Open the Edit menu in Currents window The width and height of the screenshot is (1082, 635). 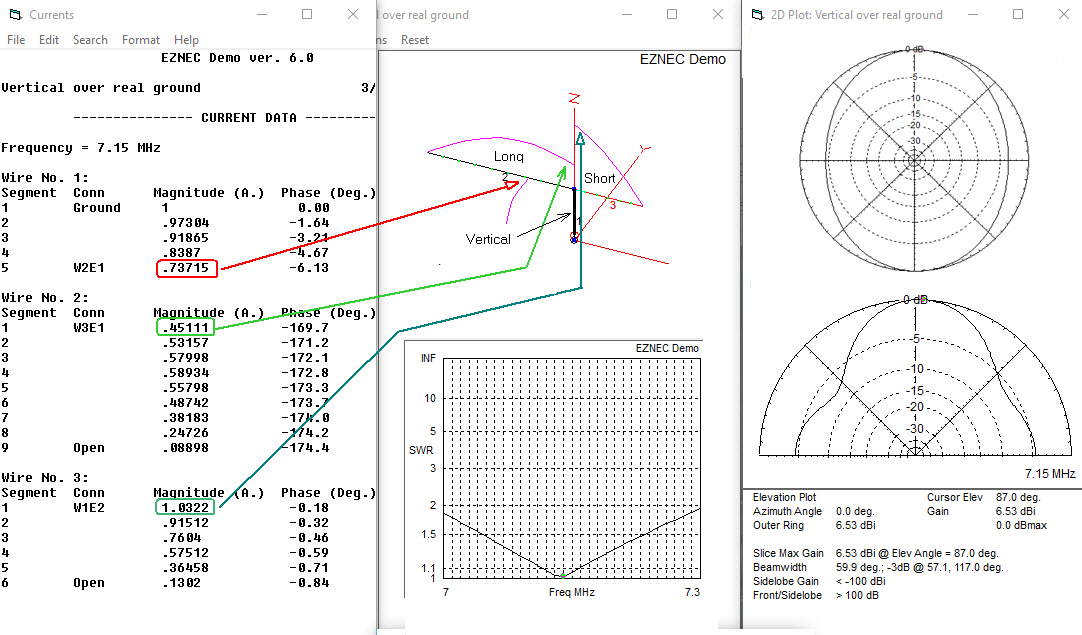(49, 40)
